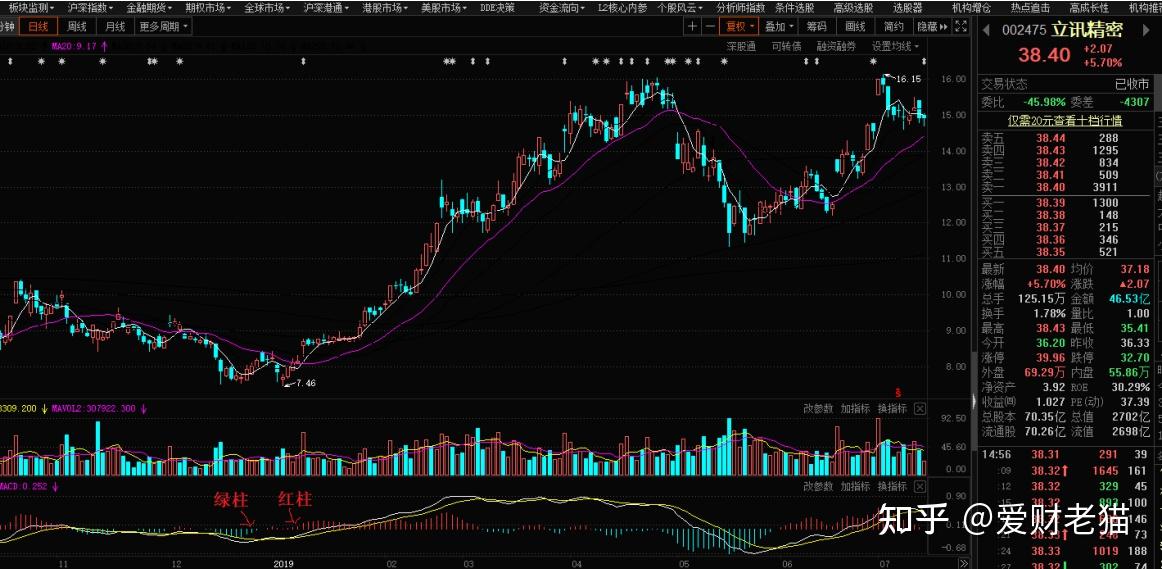Toggle 画线 drawing tools
1162x569 pixels.
[x=855, y=27]
